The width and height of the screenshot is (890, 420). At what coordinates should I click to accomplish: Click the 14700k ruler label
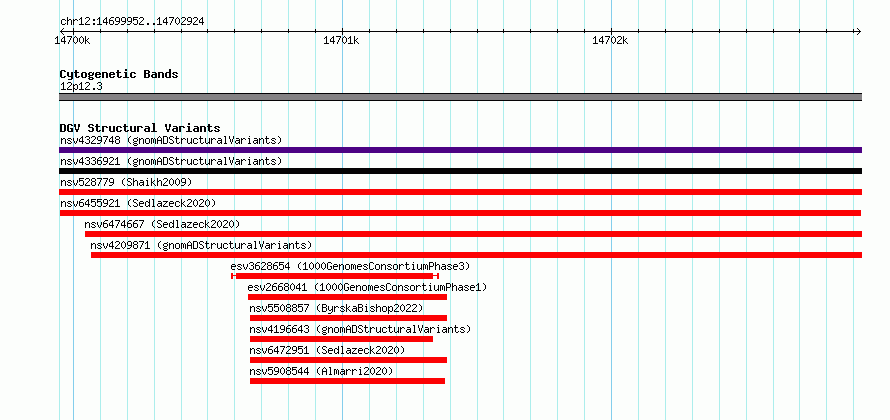click(x=72, y=40)
